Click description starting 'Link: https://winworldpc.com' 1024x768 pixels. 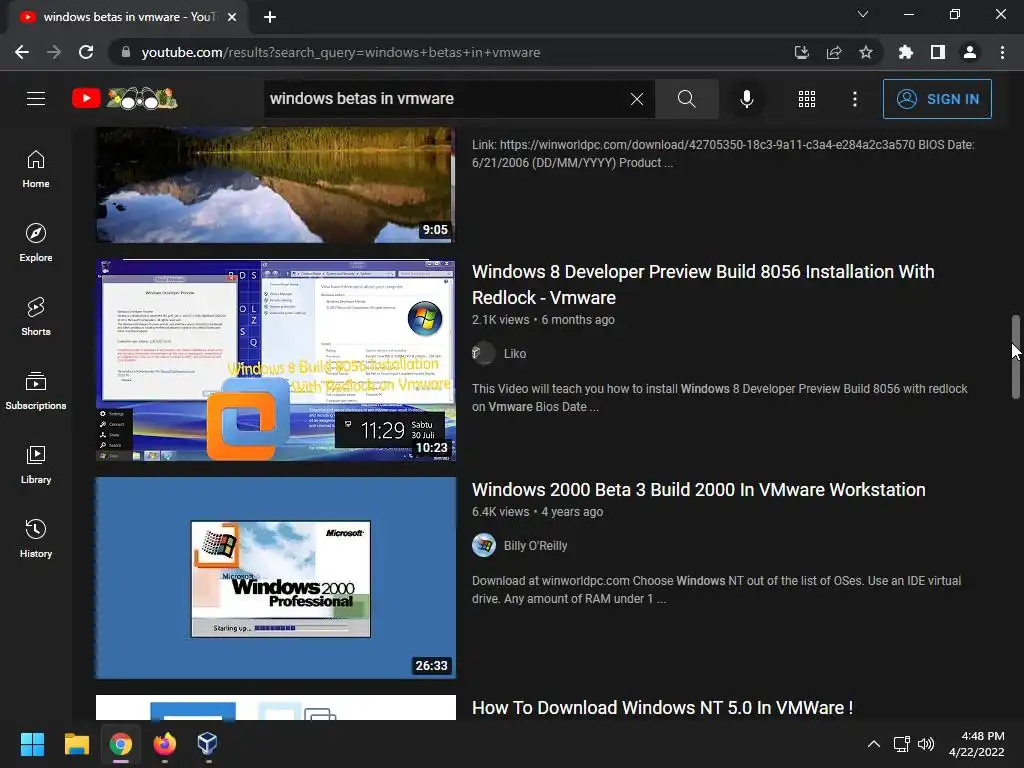pyautogui.click(x=723, y=153)
